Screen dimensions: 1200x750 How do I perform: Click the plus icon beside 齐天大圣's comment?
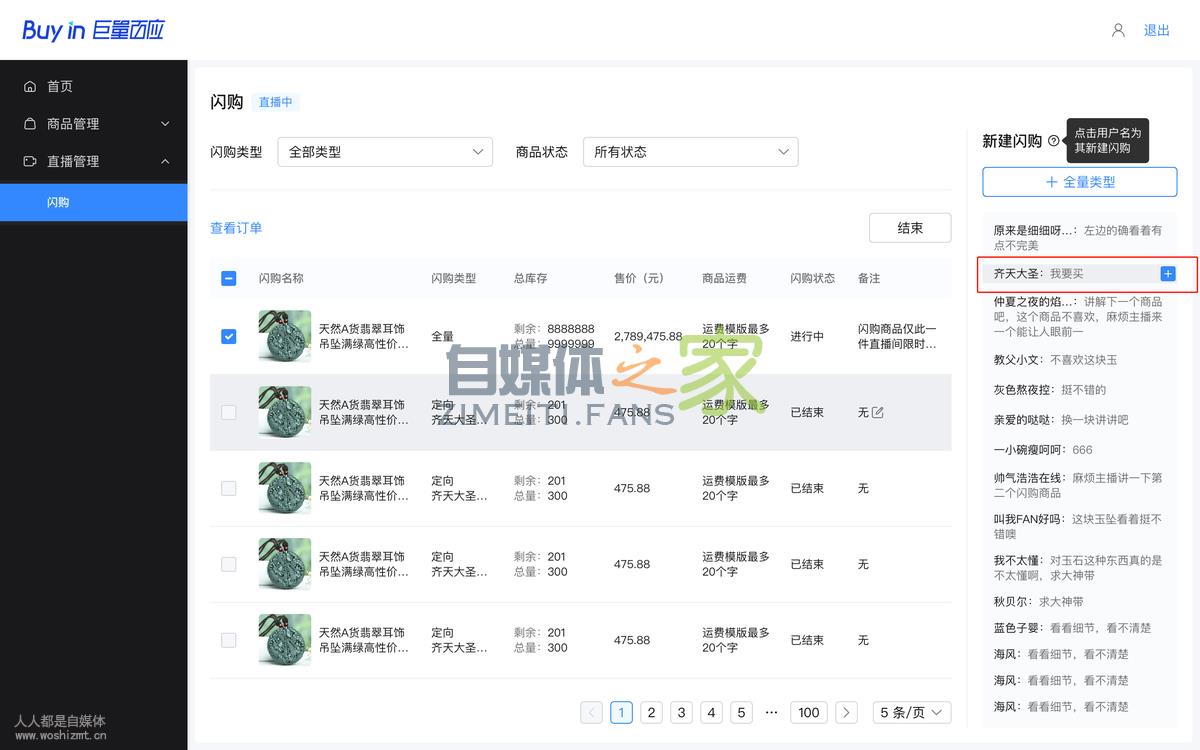coord(1166,272)
